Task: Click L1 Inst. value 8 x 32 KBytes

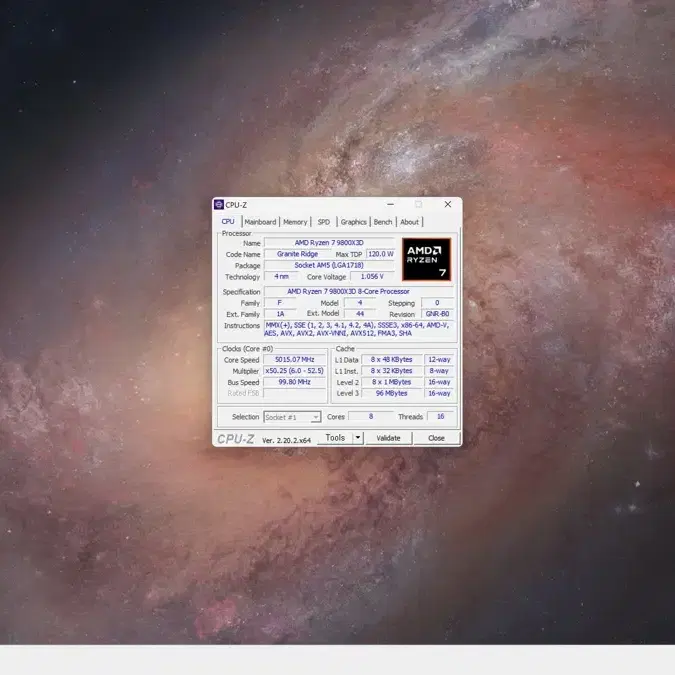Action: click(x=391, y=371)
